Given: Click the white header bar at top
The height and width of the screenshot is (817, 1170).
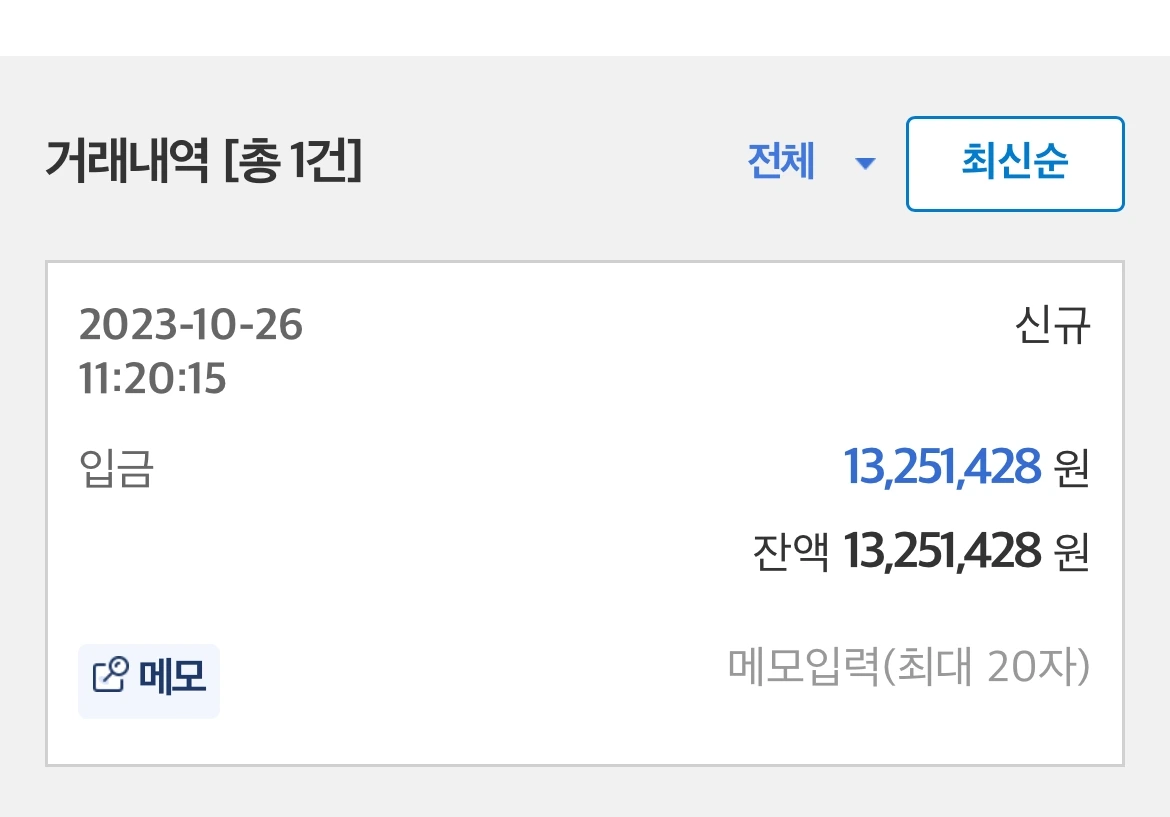Looking at the screenshot, I should click(585, 27).
